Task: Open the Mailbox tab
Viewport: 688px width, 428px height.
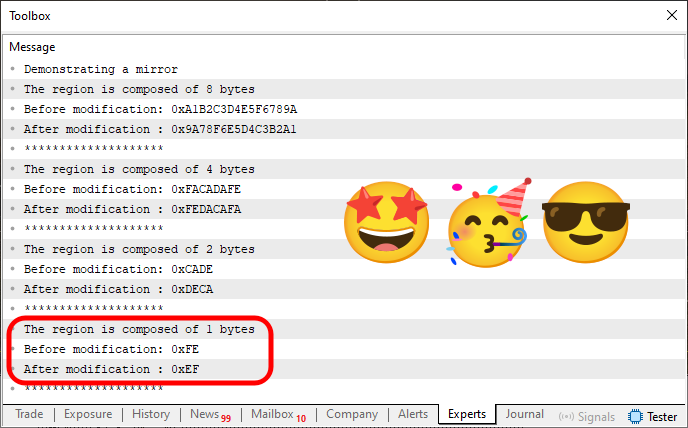Action: tap(278, 414)
